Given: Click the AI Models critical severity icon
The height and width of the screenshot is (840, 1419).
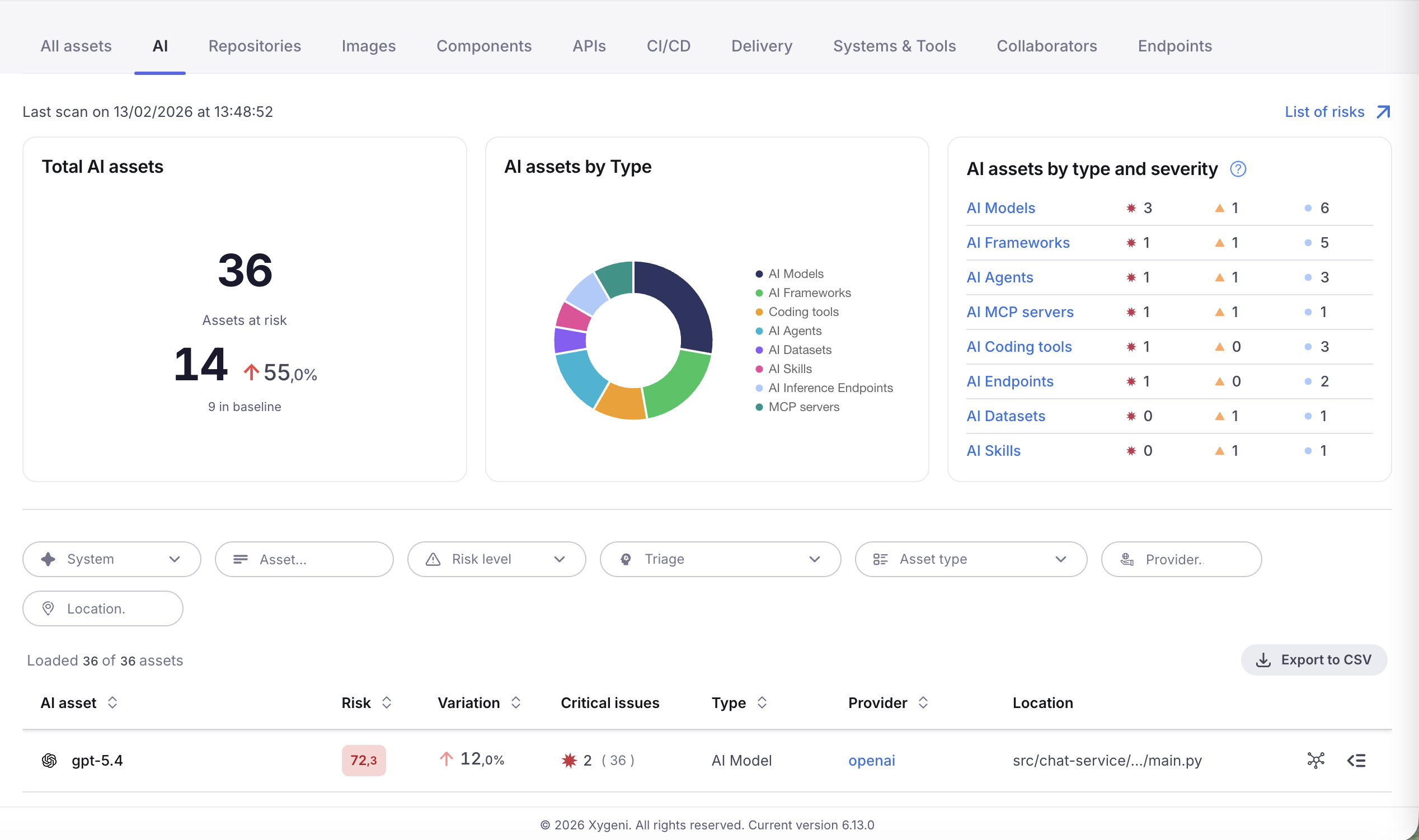Looking at the screenshot, I should point(1131,208).
